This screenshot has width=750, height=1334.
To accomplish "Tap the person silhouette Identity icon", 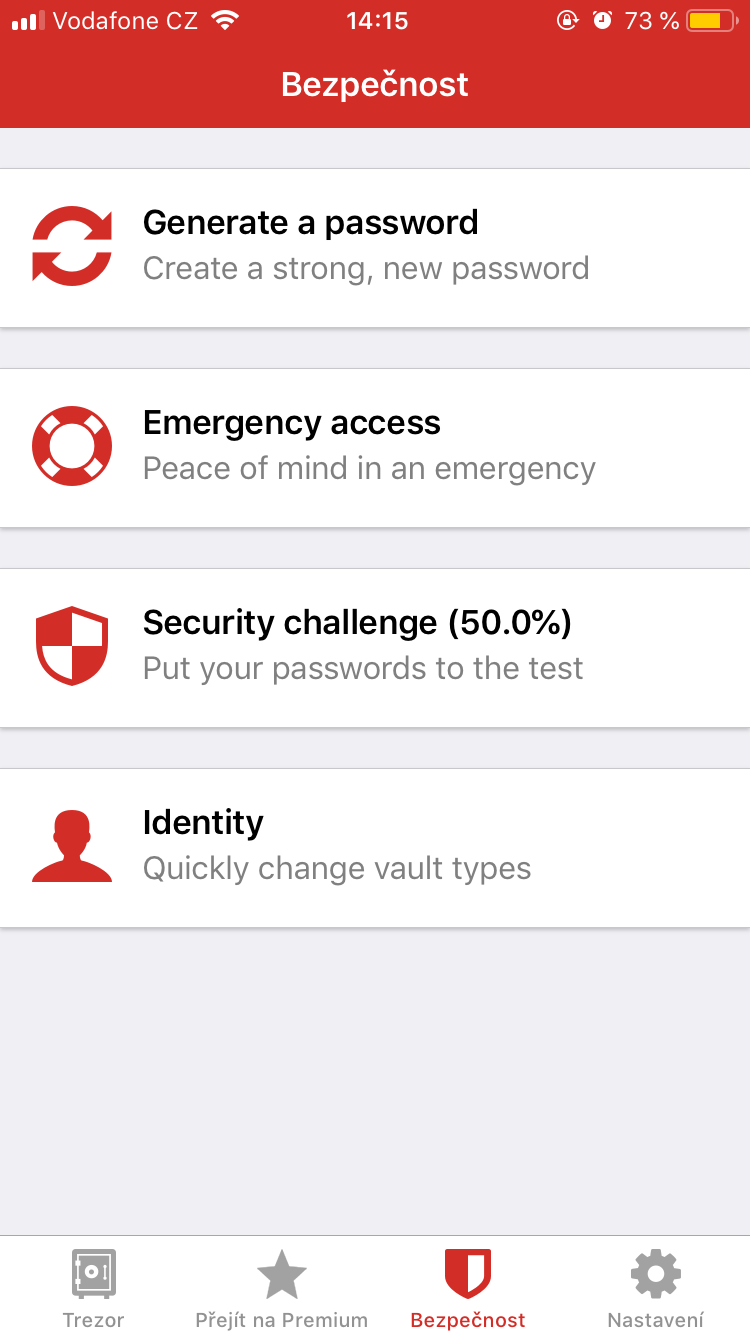I will coord(72,846).
